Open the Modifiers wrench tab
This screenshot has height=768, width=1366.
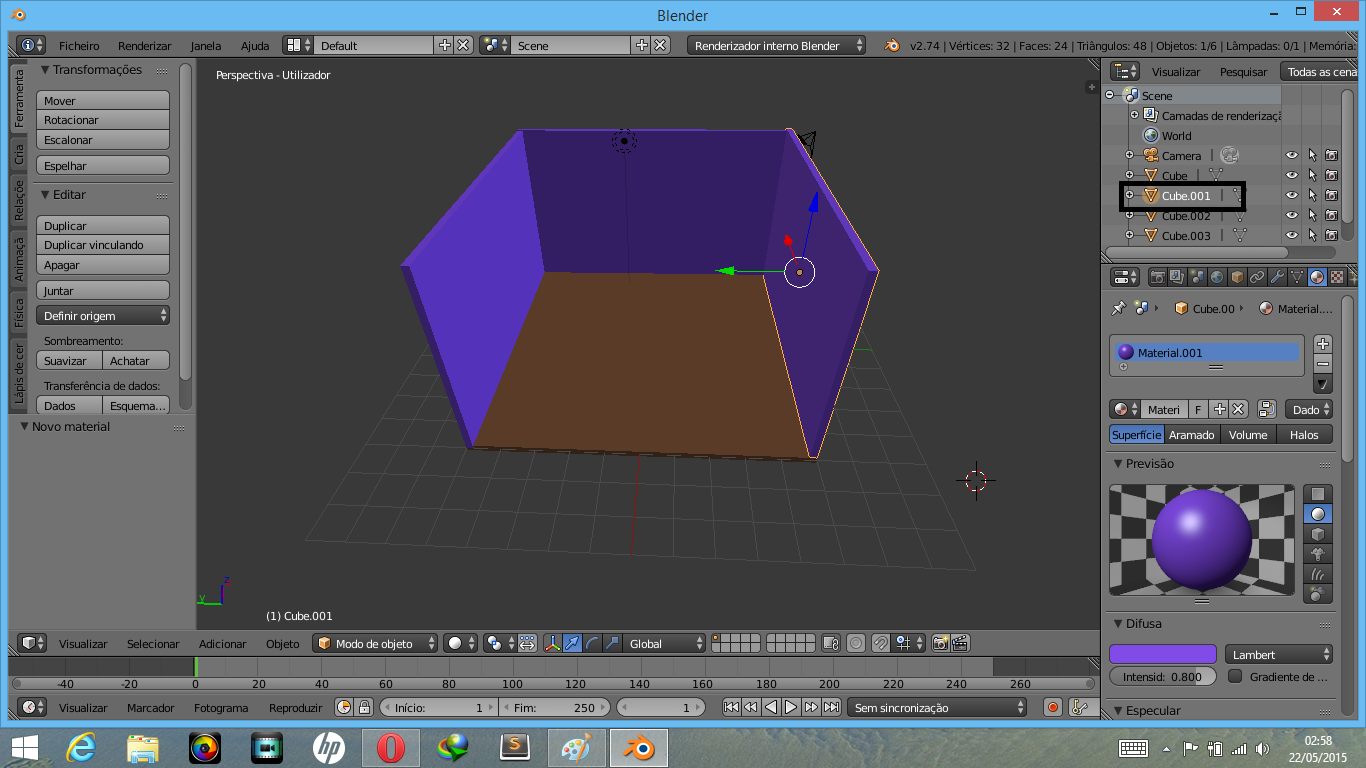pos(1277,277)
